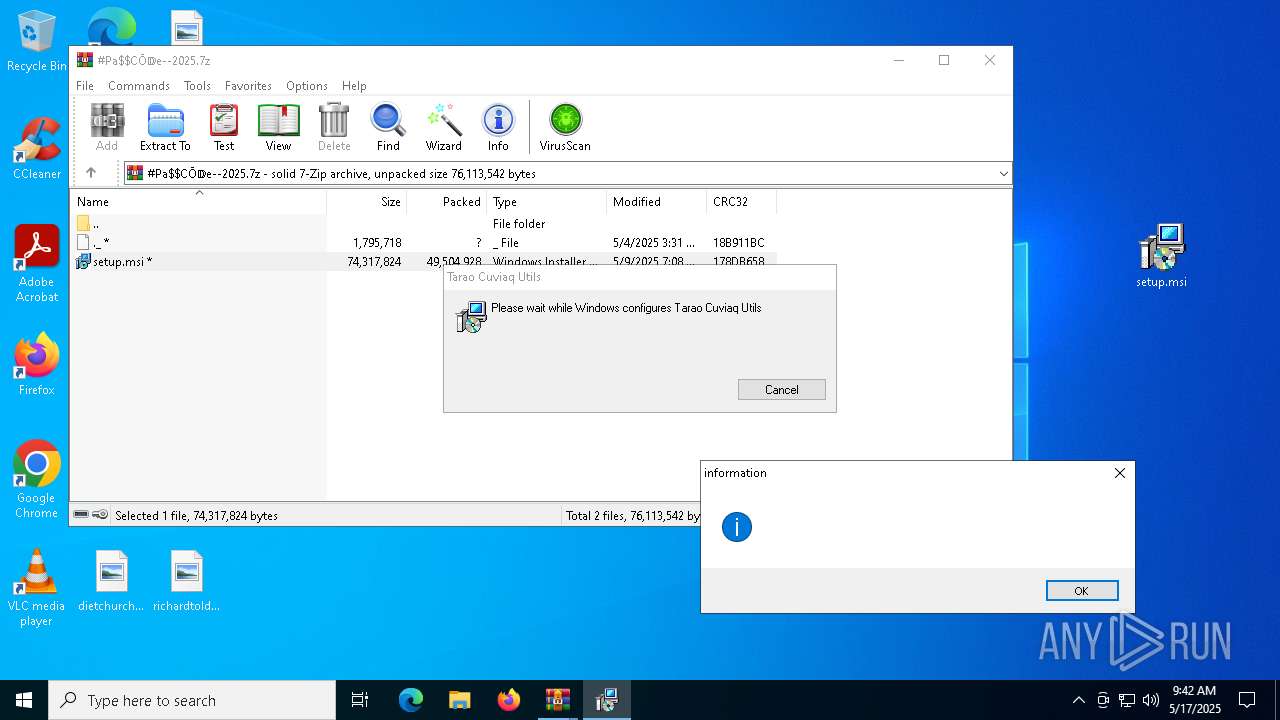
Task: Open the Adobe Acrobat desktop shortcut
Action: pyautogui.click(x=36, y=263)
